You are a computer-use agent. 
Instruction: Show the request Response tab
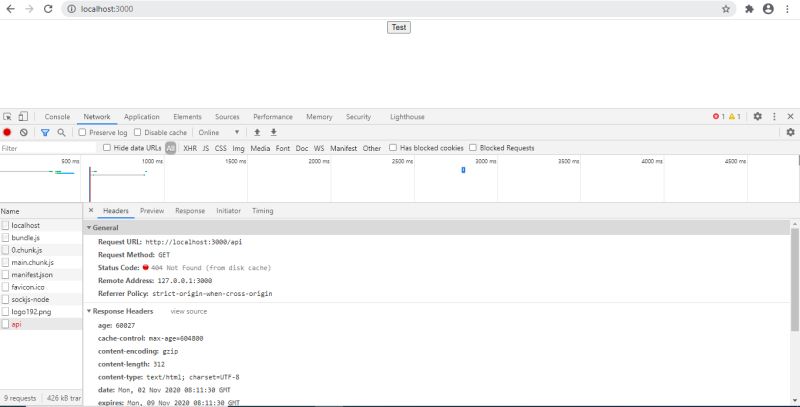pyautogui.click(x=190, y=211)
